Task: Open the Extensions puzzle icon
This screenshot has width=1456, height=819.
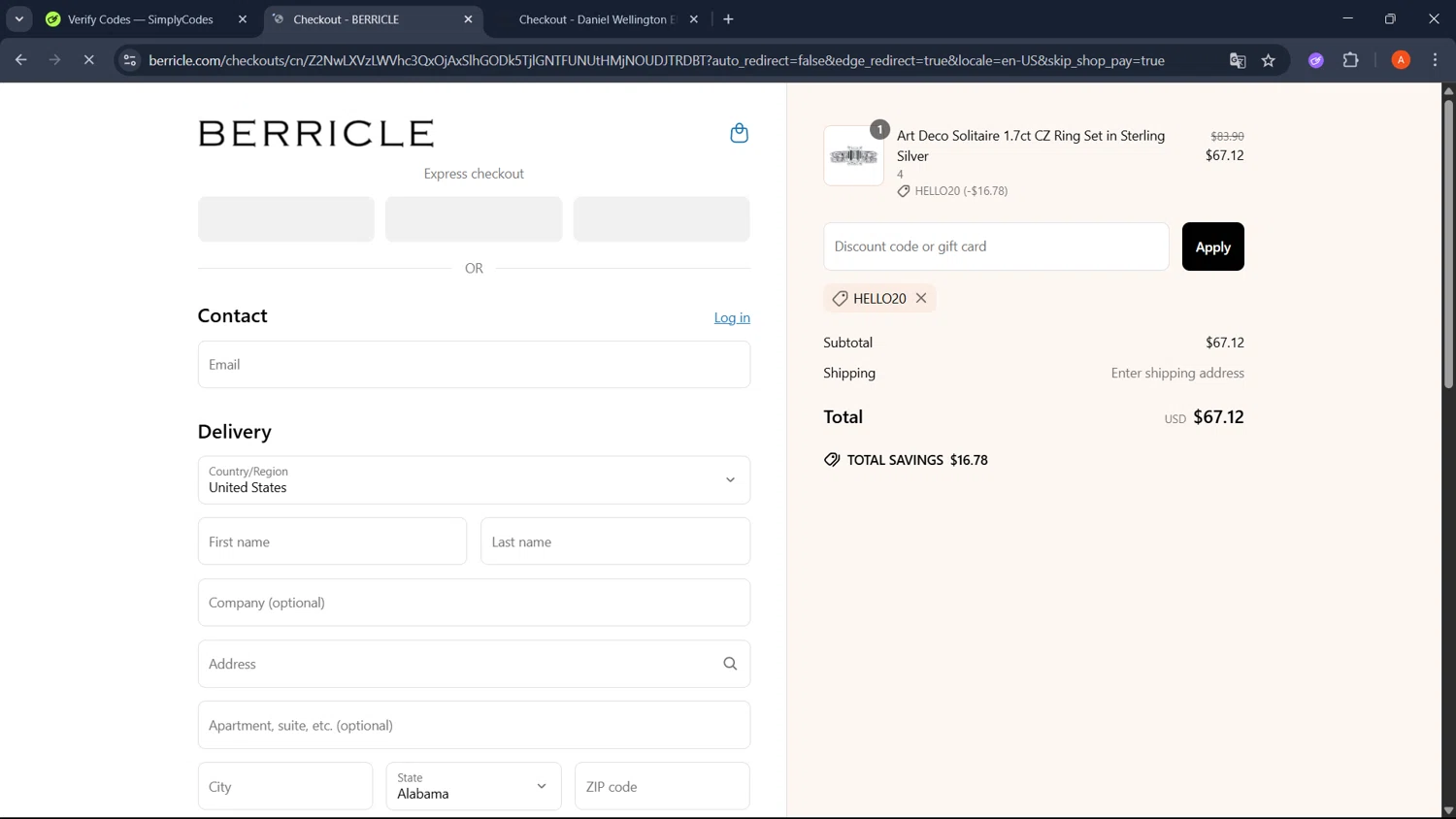Action: (x=1350, y=60)
